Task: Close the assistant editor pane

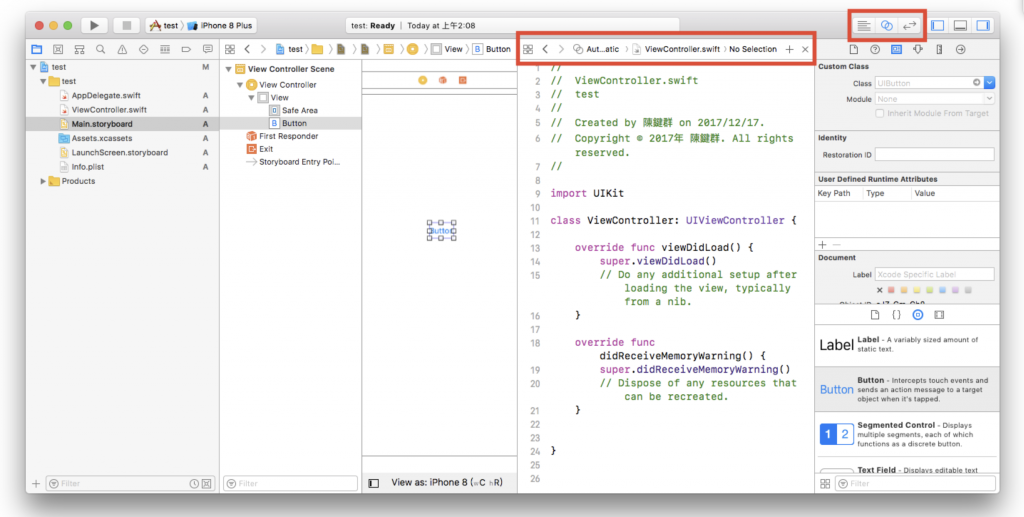Action: [805, 49]
